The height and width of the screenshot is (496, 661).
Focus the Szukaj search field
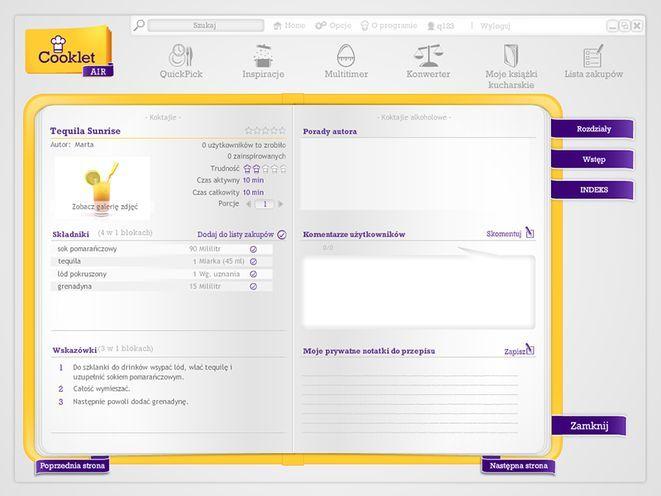(206, 26)
